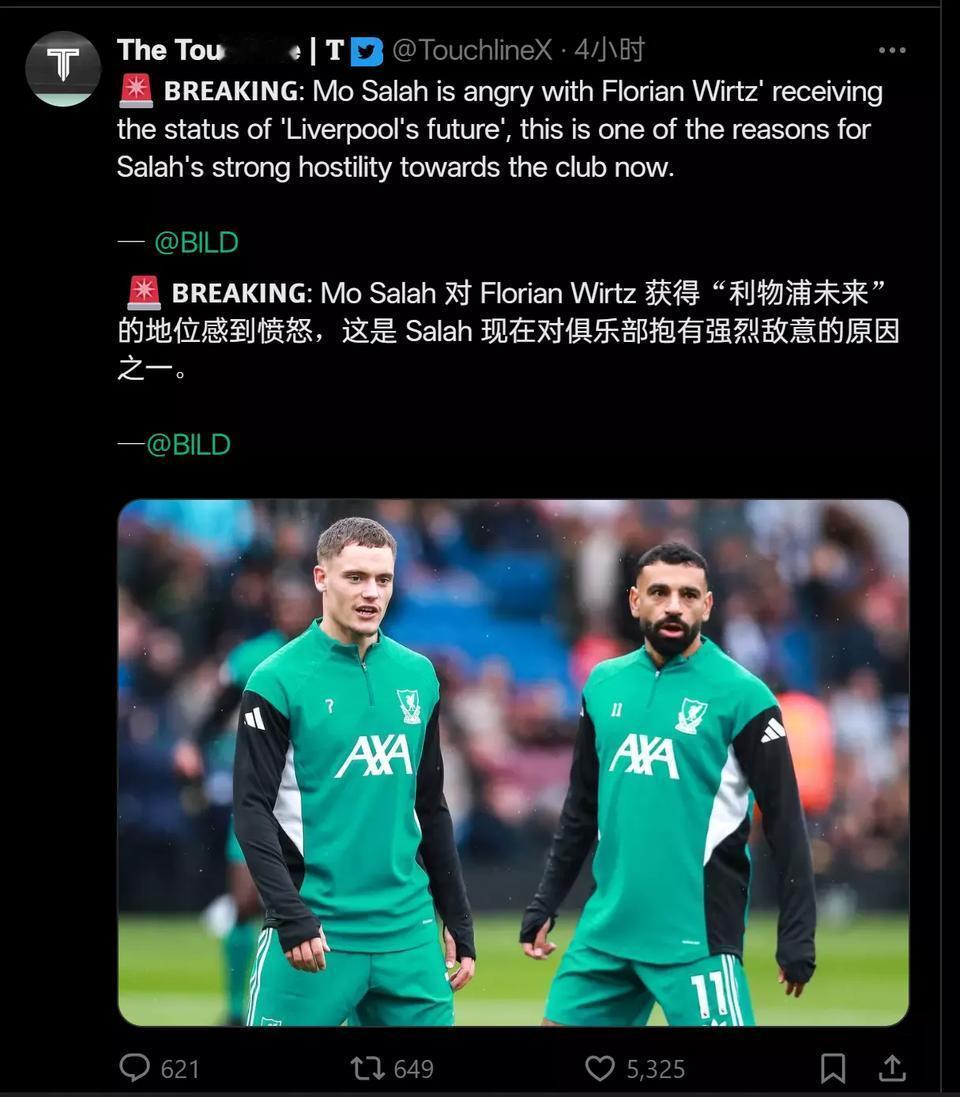The width and height of the screenshot is (960, 1097).
Task: Click the Twitter bird logo badge
Action: 367,51
